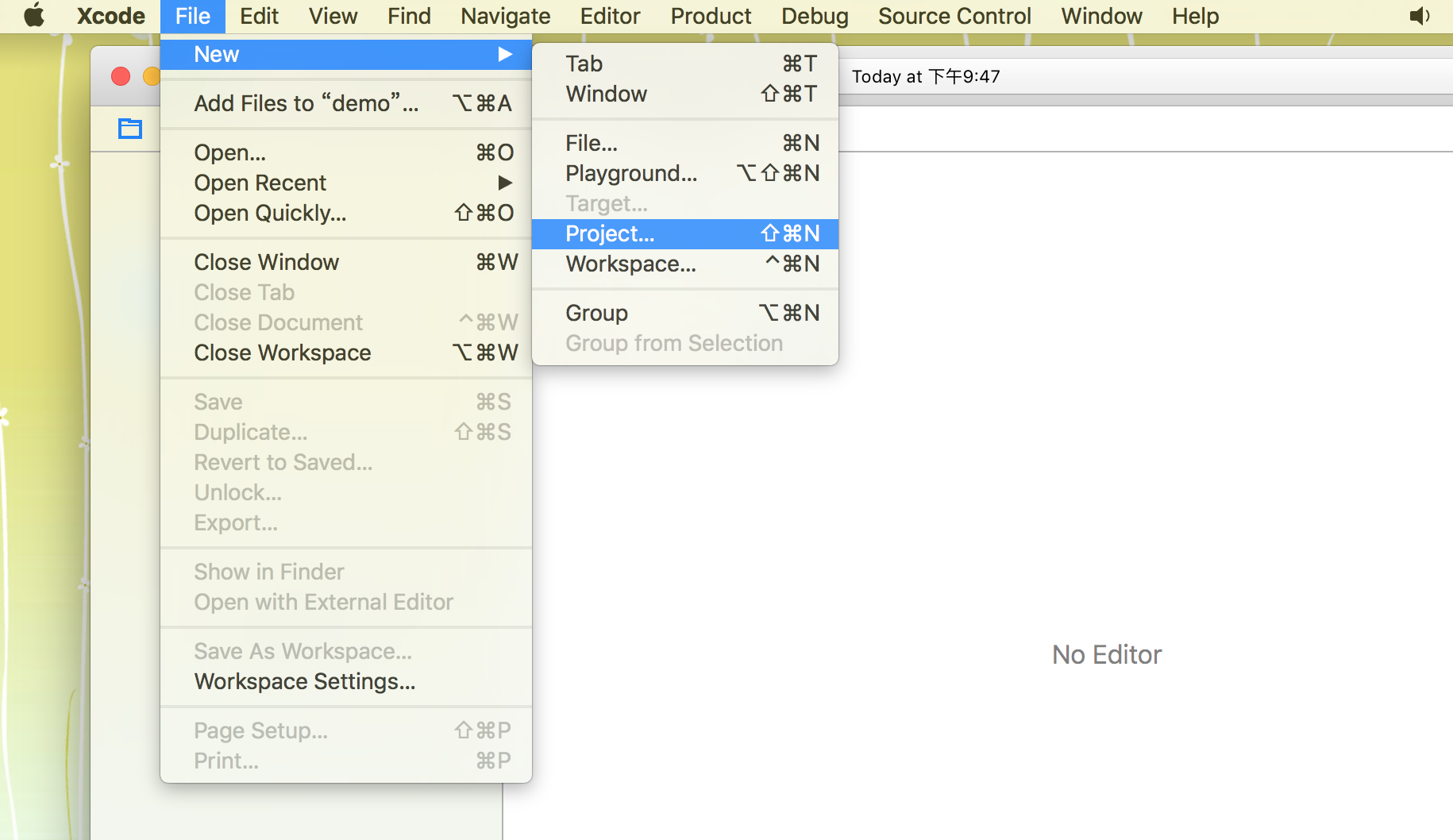Choose Open… from File menu
The height and width of the screenshot is (840, 1453).
[x=346, y=152]
